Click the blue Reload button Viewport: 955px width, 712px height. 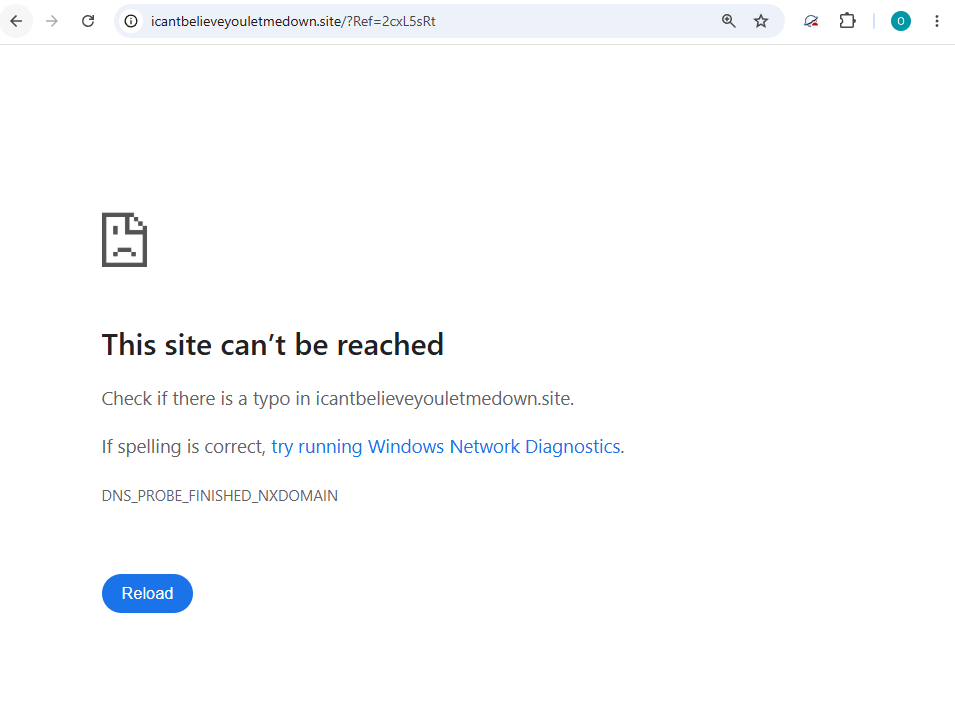tap(147, 593)
